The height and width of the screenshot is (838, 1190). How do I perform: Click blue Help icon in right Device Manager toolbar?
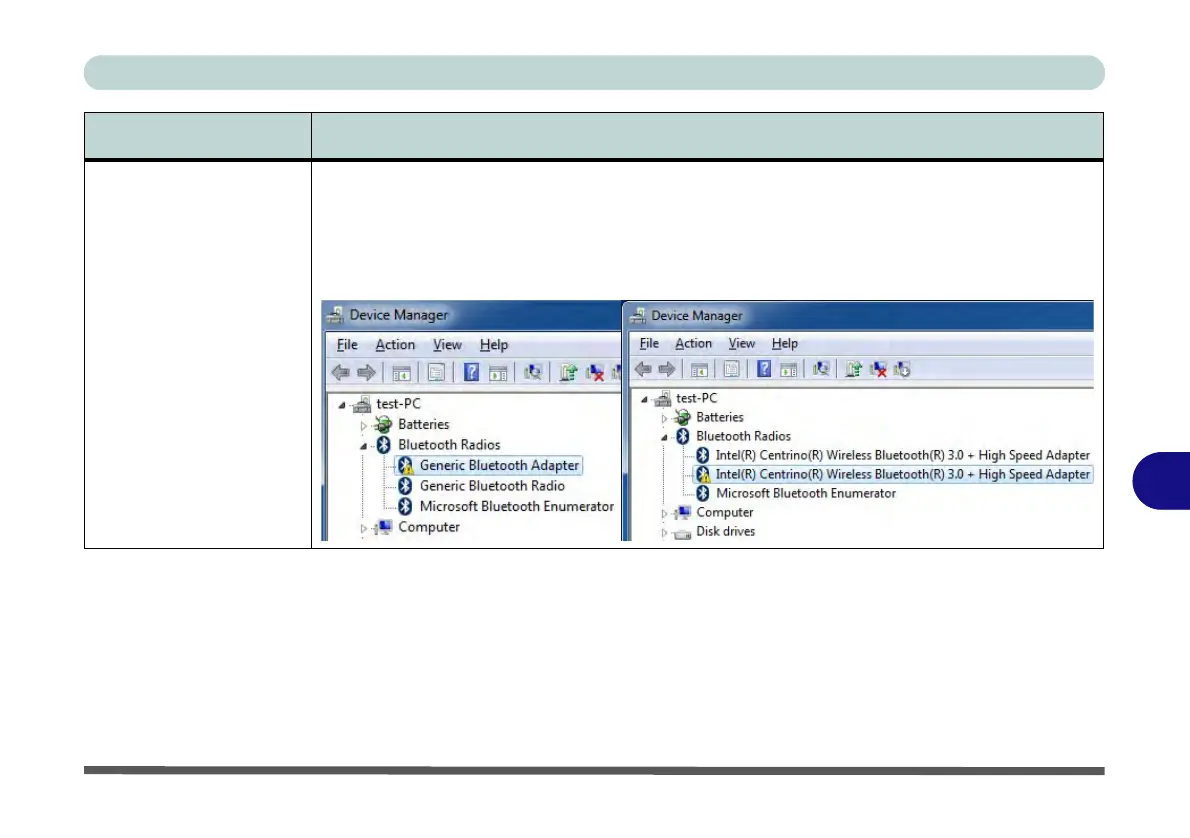(x=764, y=369)
